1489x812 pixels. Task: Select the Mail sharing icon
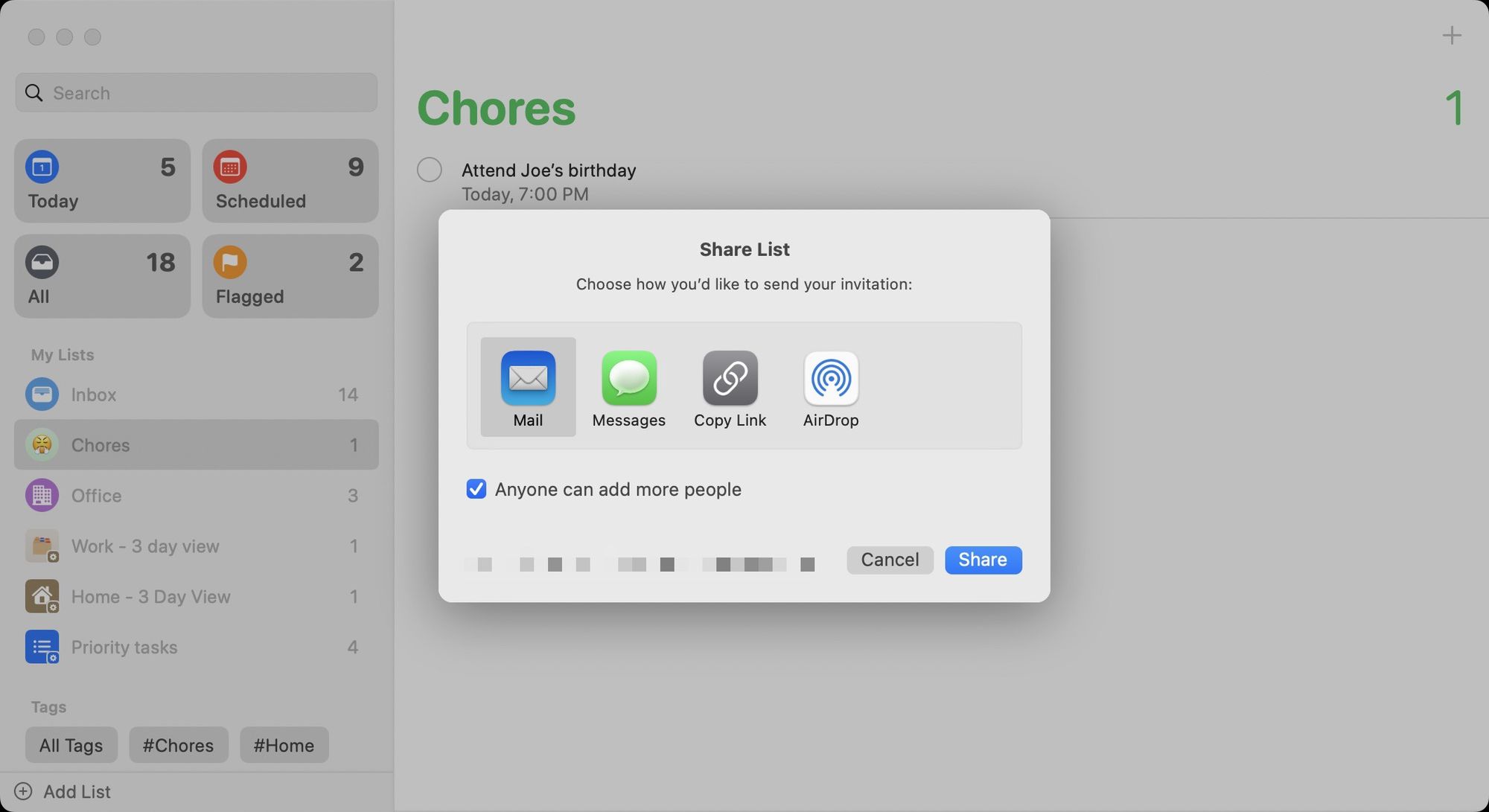pos(527,378)
